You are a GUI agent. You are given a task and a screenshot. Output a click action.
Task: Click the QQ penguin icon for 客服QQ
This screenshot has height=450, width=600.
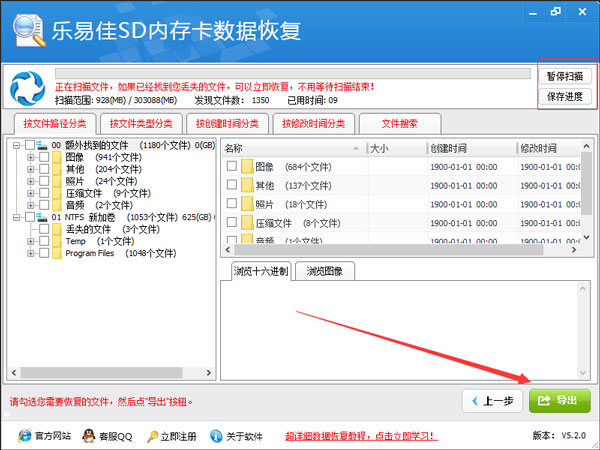point(89,435)
